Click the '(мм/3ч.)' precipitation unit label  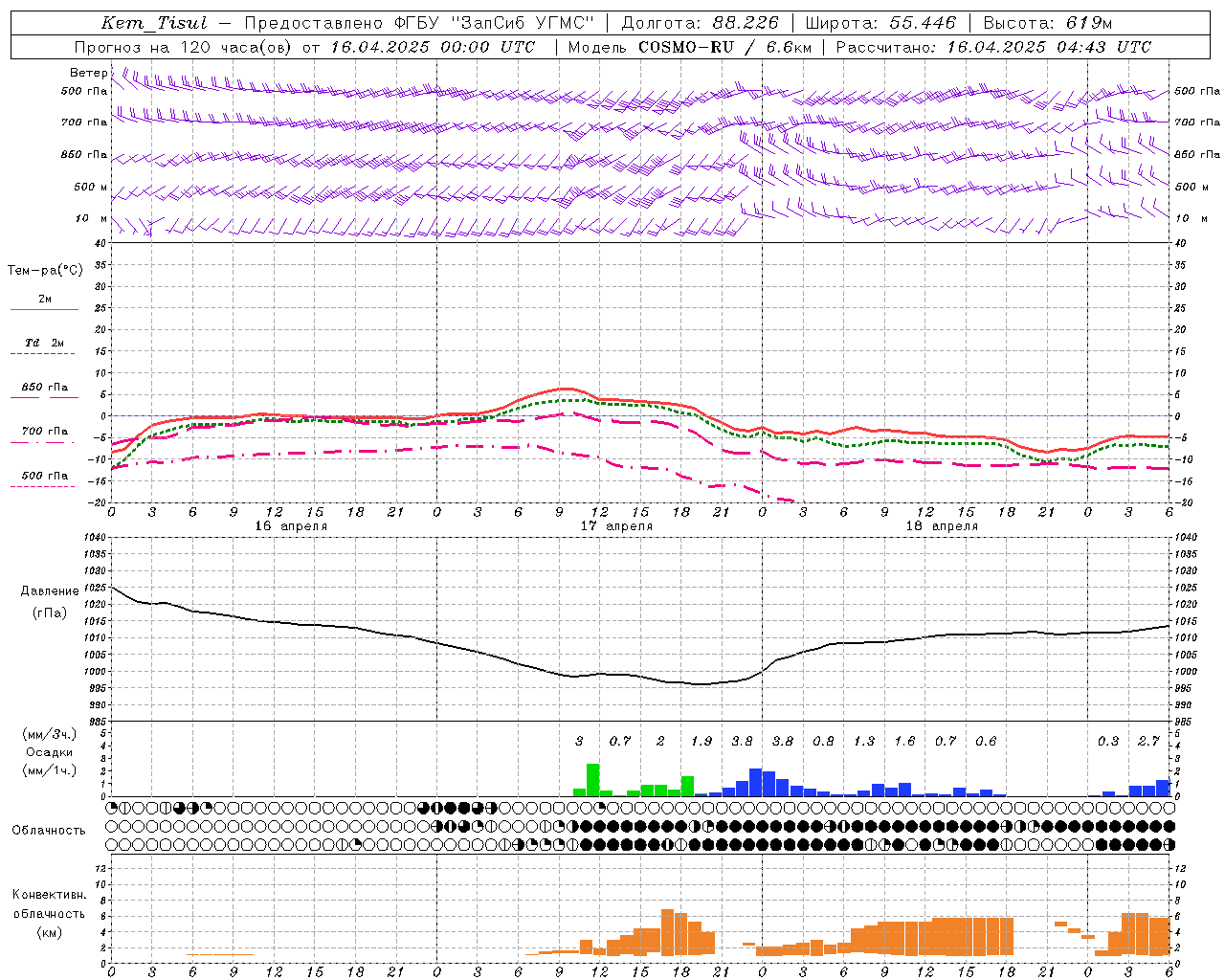coord(50,734)
